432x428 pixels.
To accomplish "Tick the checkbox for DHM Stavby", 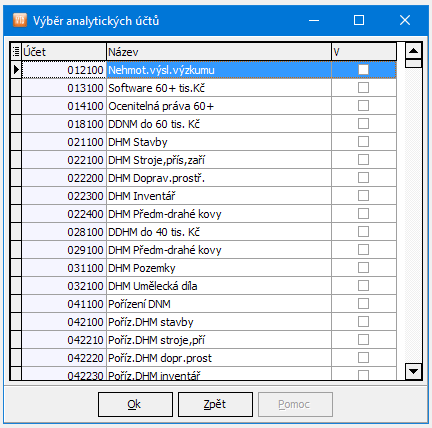I will (363, 142).
